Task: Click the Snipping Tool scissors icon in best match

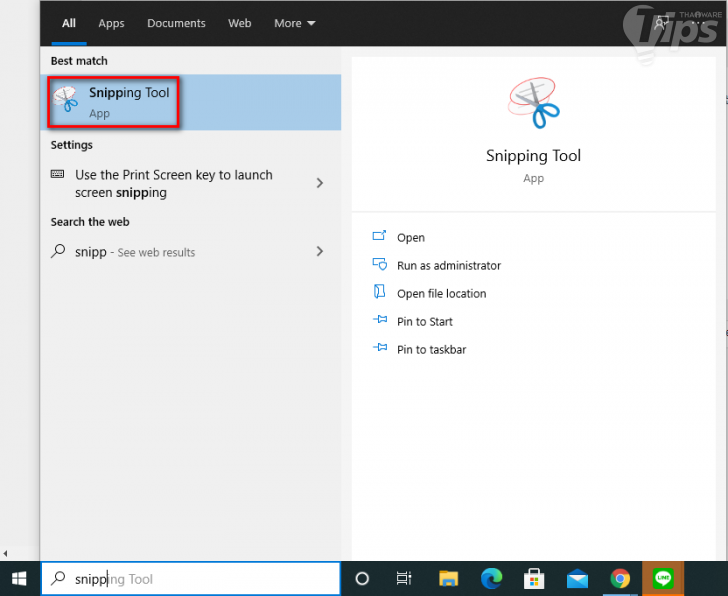Action: pyautogui.click(x=65, y=99)
